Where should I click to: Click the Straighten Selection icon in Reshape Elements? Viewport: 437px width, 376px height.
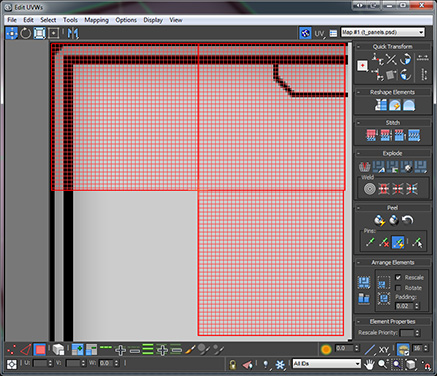(x=380, y=105)
